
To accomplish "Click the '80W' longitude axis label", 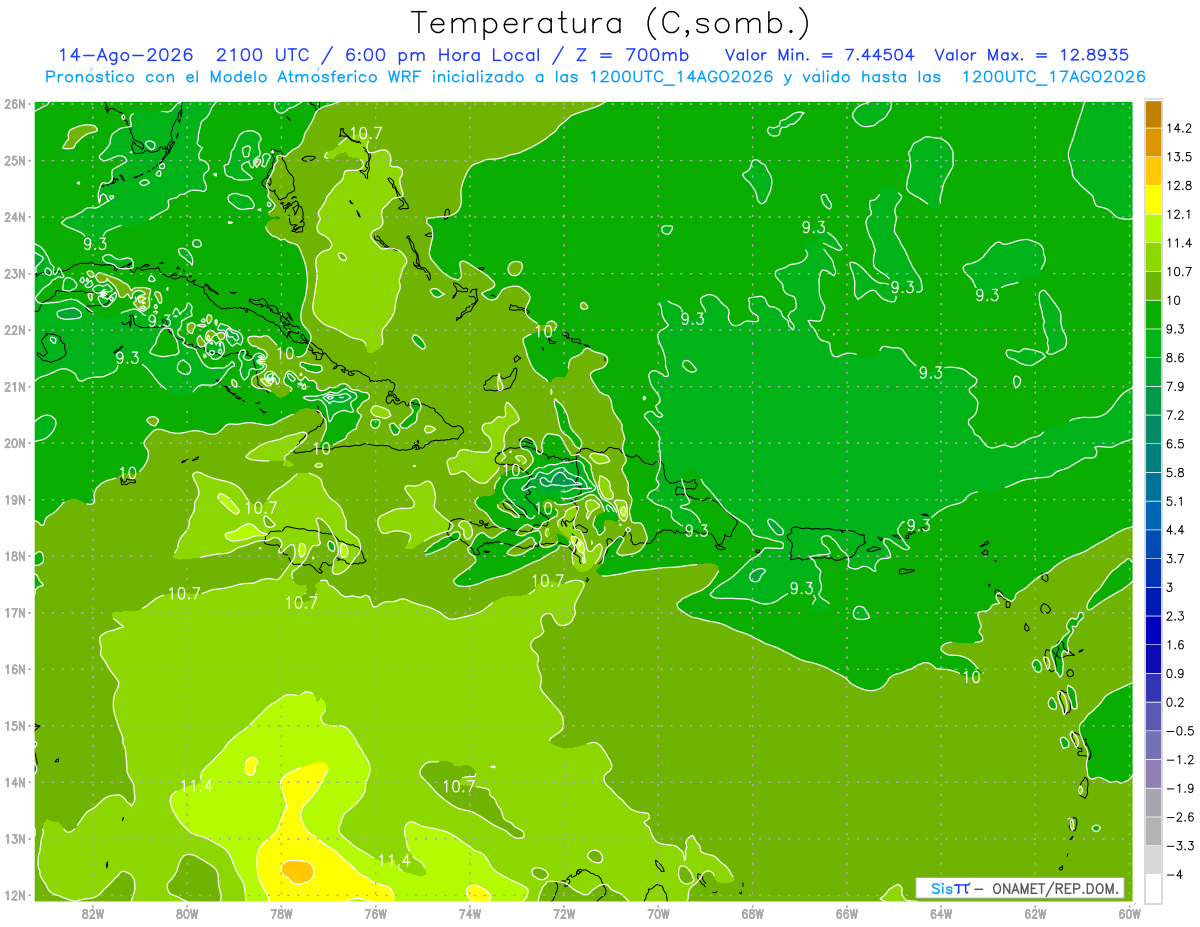I will (x=187, y=914).
